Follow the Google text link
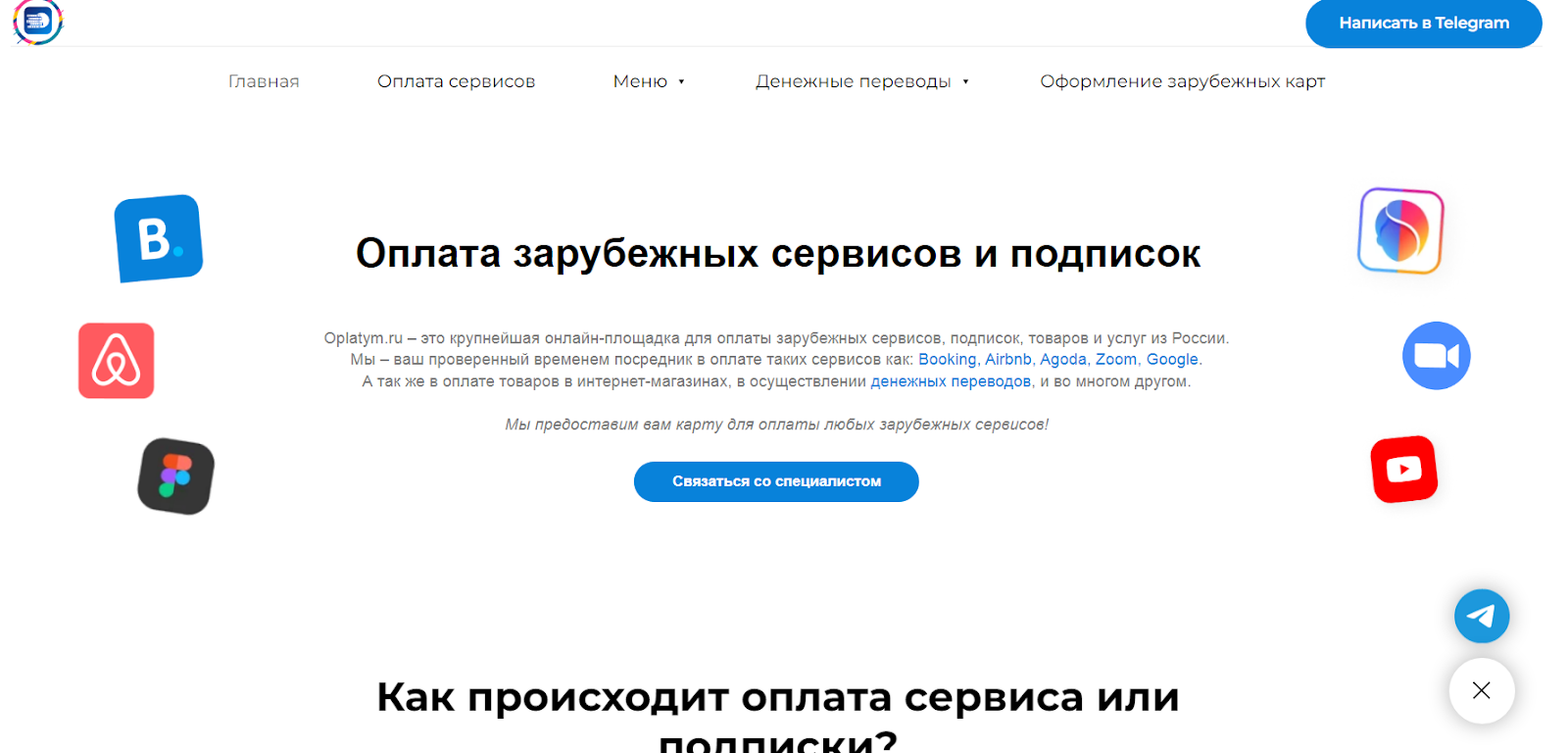The image size is (1568, 753). [x=1172, y=360]
